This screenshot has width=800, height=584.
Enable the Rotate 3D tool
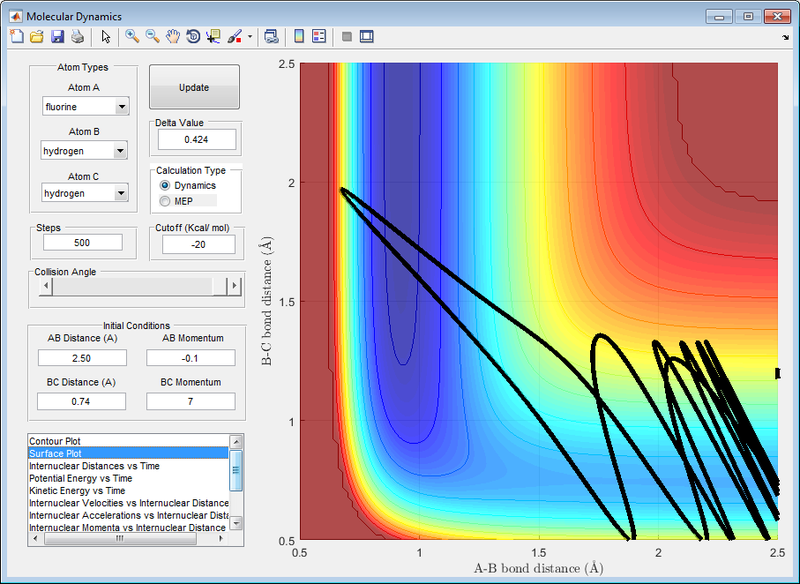pyautogui.click(x=193, y=36)
